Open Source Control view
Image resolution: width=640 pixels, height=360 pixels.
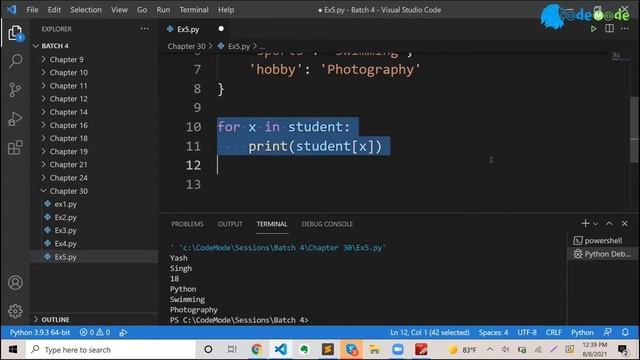point(15,90)
